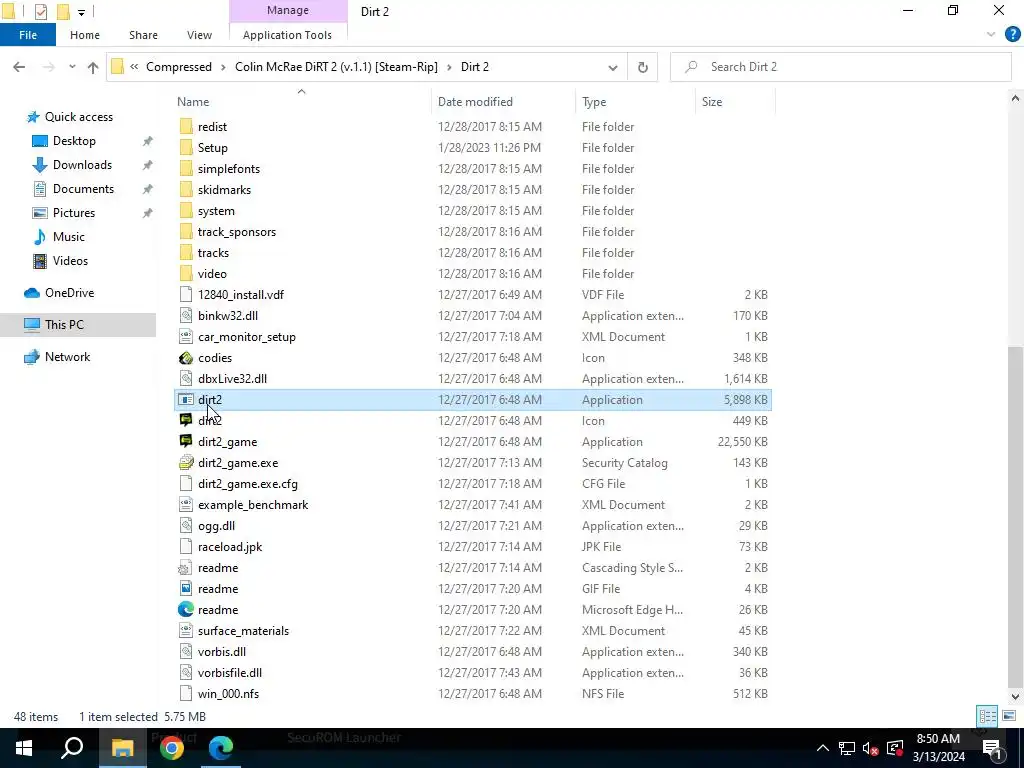Click the muted volume tray icon
Screen dimensions: 1024x768
(870, 748)
